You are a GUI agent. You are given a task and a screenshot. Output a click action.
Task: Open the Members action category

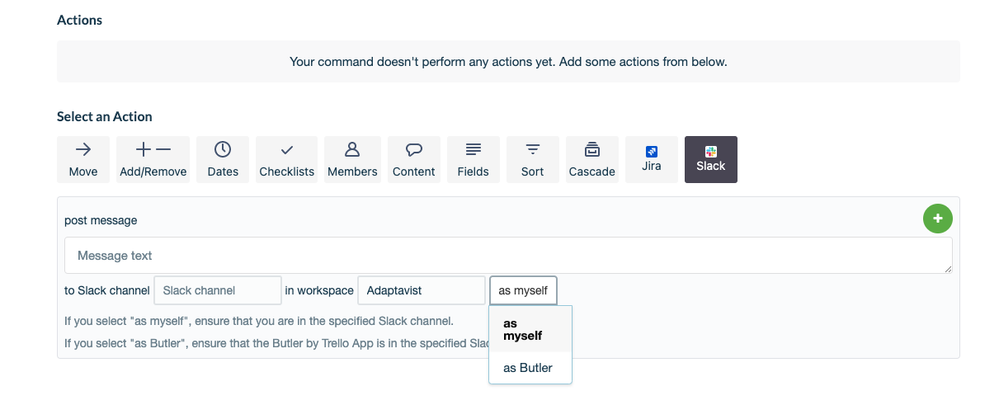352,159
